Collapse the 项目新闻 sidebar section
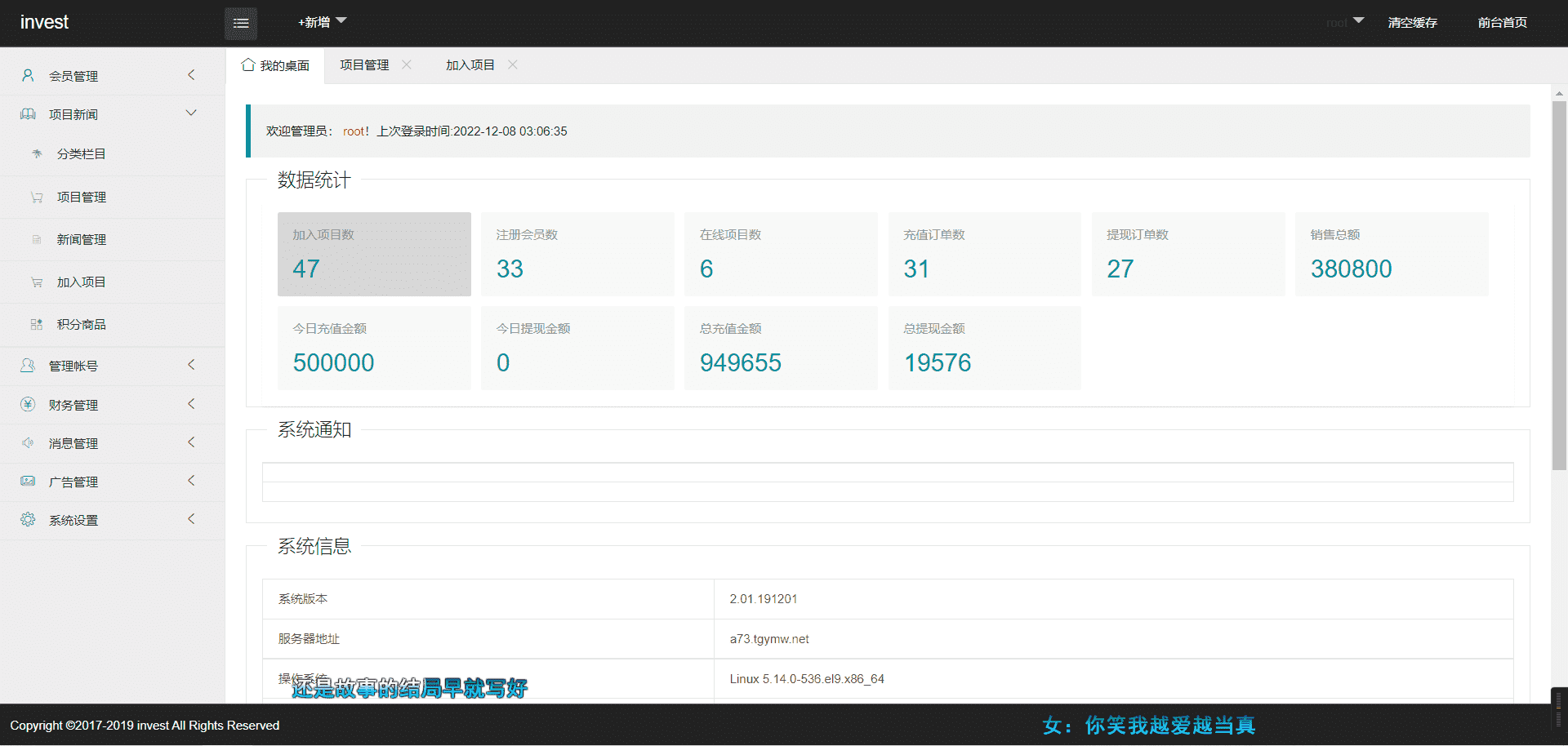This screenshot has height=746, width=1568. (191, 113)
